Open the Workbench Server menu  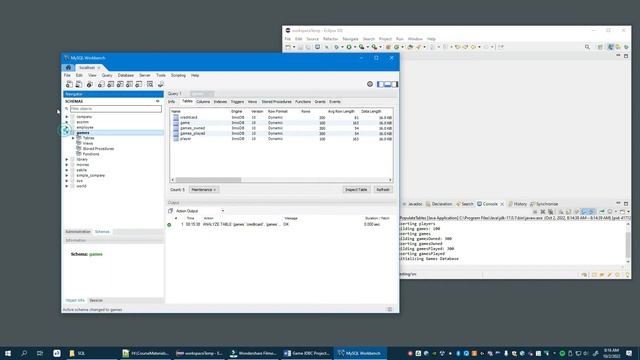pyautogui.click(x=145, y=76)
